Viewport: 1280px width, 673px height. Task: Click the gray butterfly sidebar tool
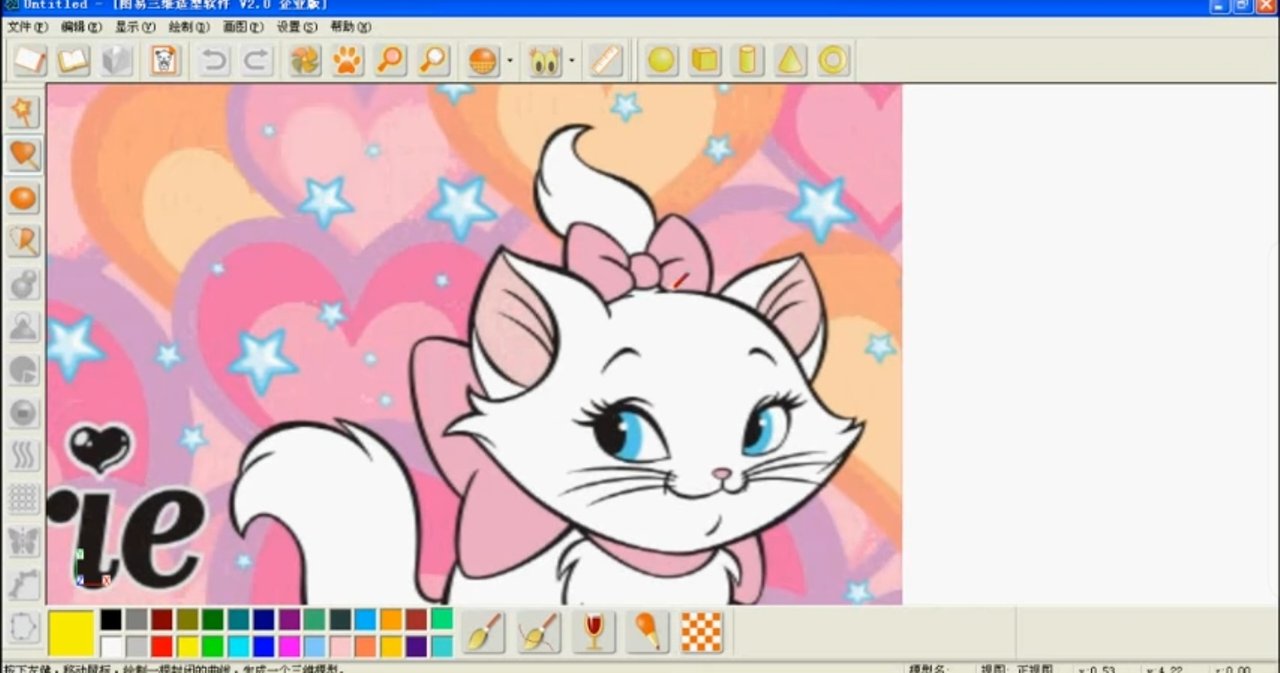tap(23, 542)
